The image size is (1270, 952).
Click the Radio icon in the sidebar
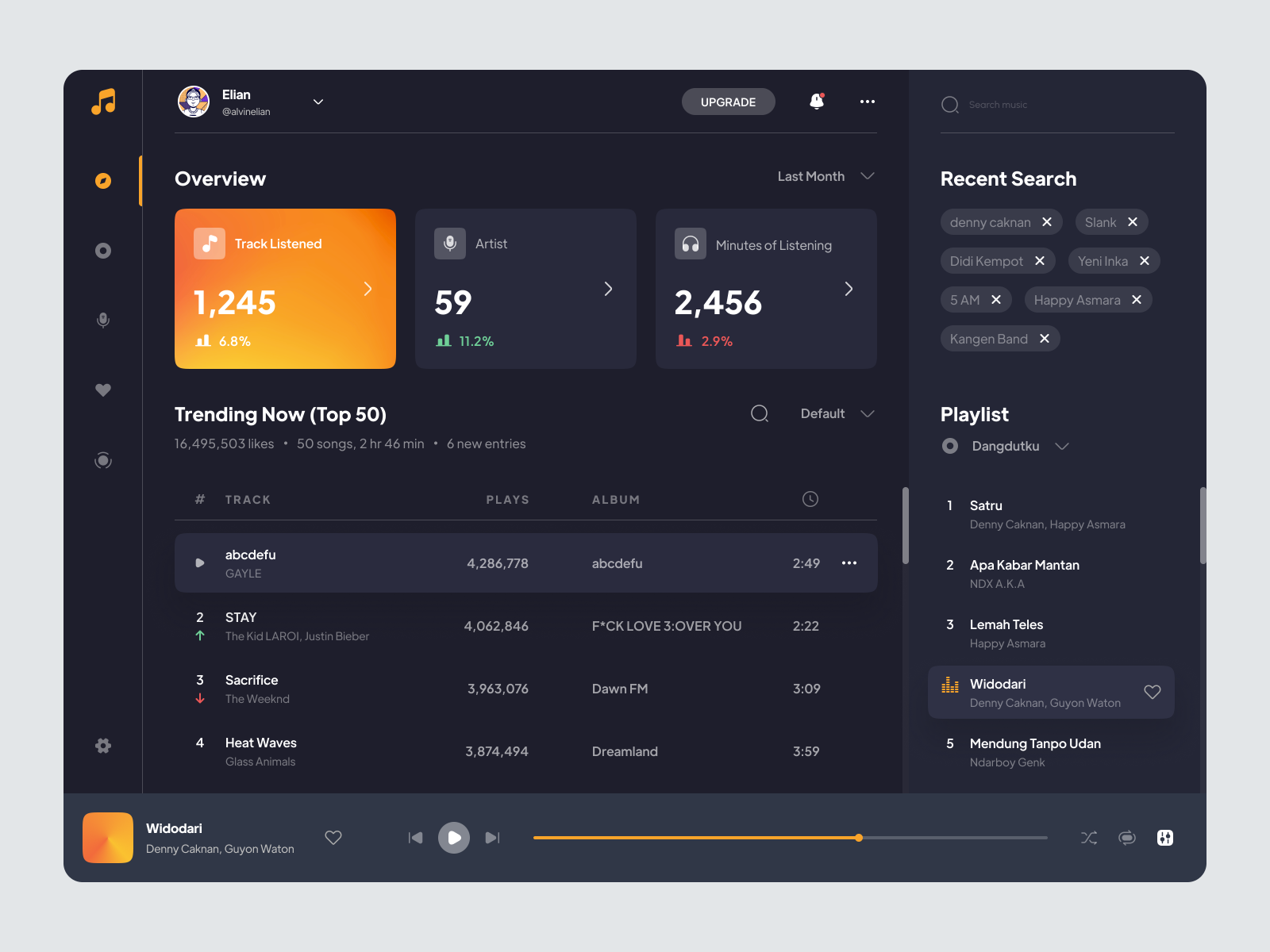102,460
